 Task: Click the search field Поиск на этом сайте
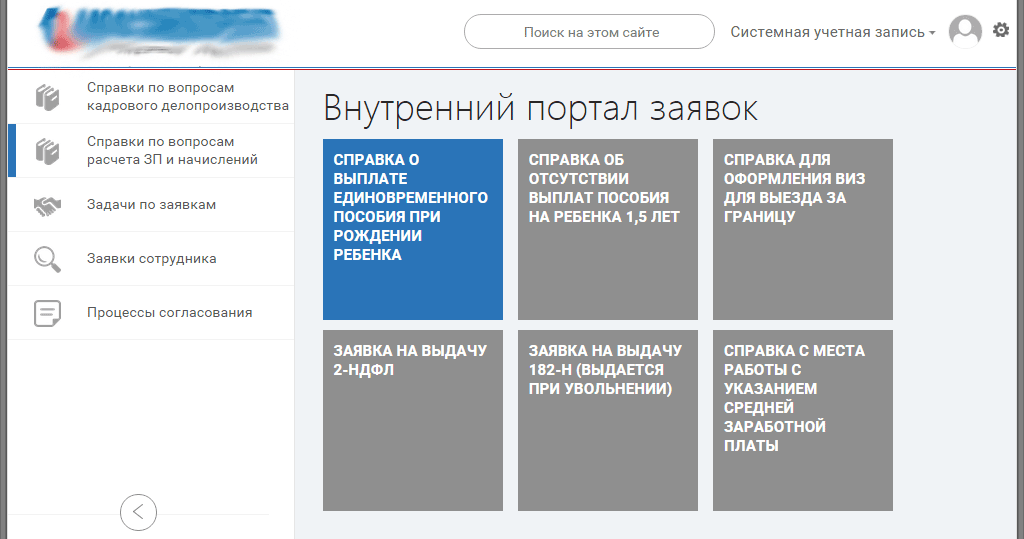coord(590,32)
